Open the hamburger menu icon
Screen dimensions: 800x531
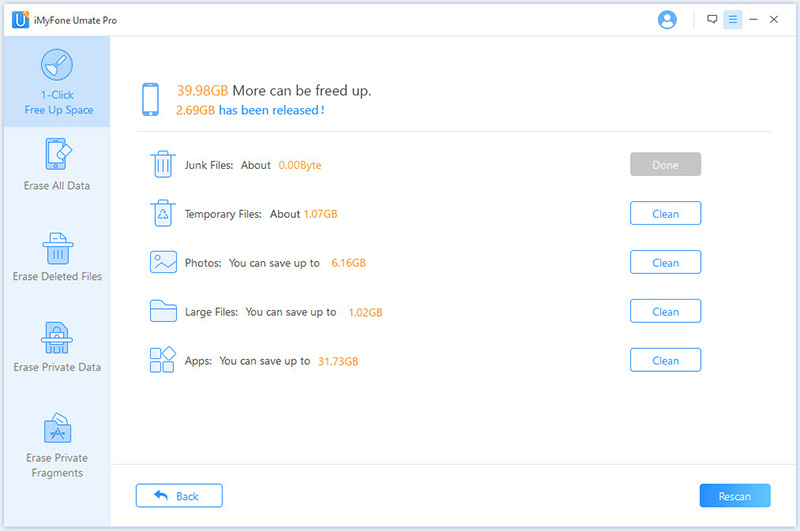coord(733,19)
